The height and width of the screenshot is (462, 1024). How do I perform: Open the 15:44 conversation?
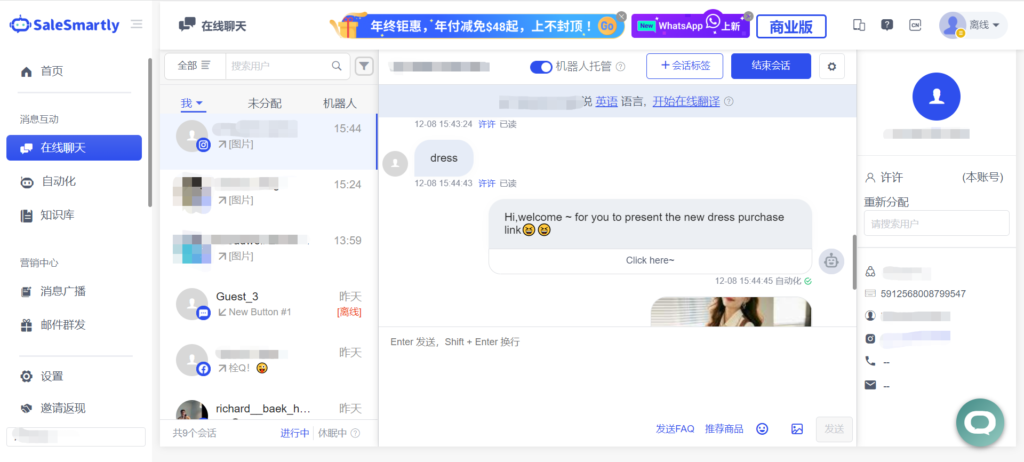click(x=268, y=142)
